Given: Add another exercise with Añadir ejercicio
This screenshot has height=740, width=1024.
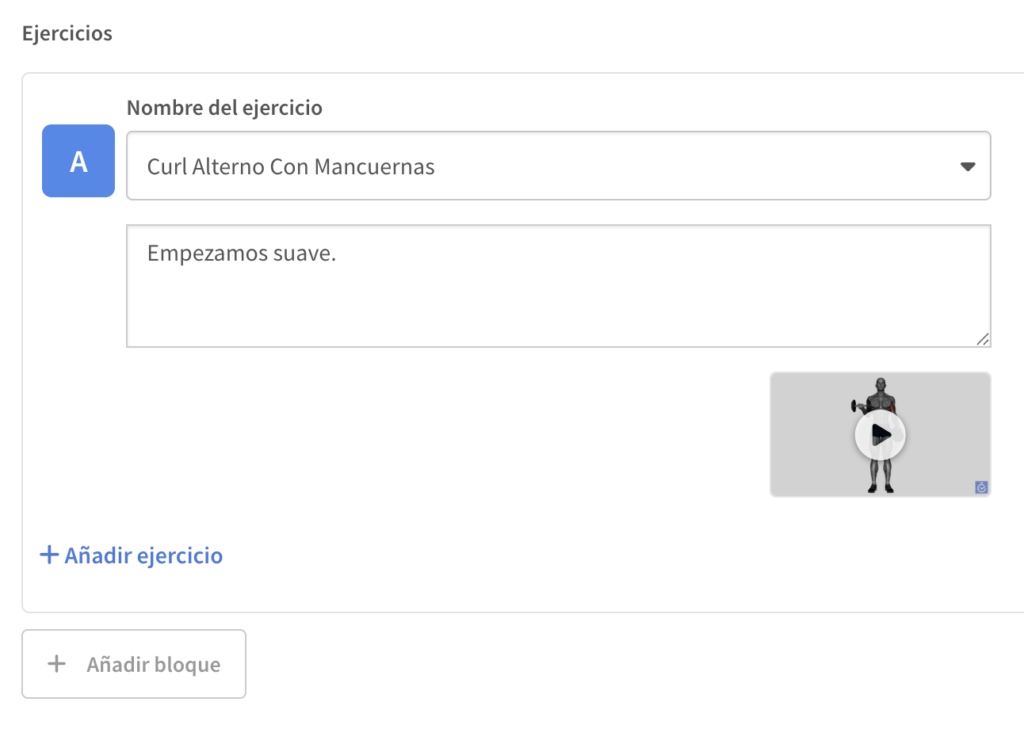Looking at the screenshot, I should coord(143,555).
